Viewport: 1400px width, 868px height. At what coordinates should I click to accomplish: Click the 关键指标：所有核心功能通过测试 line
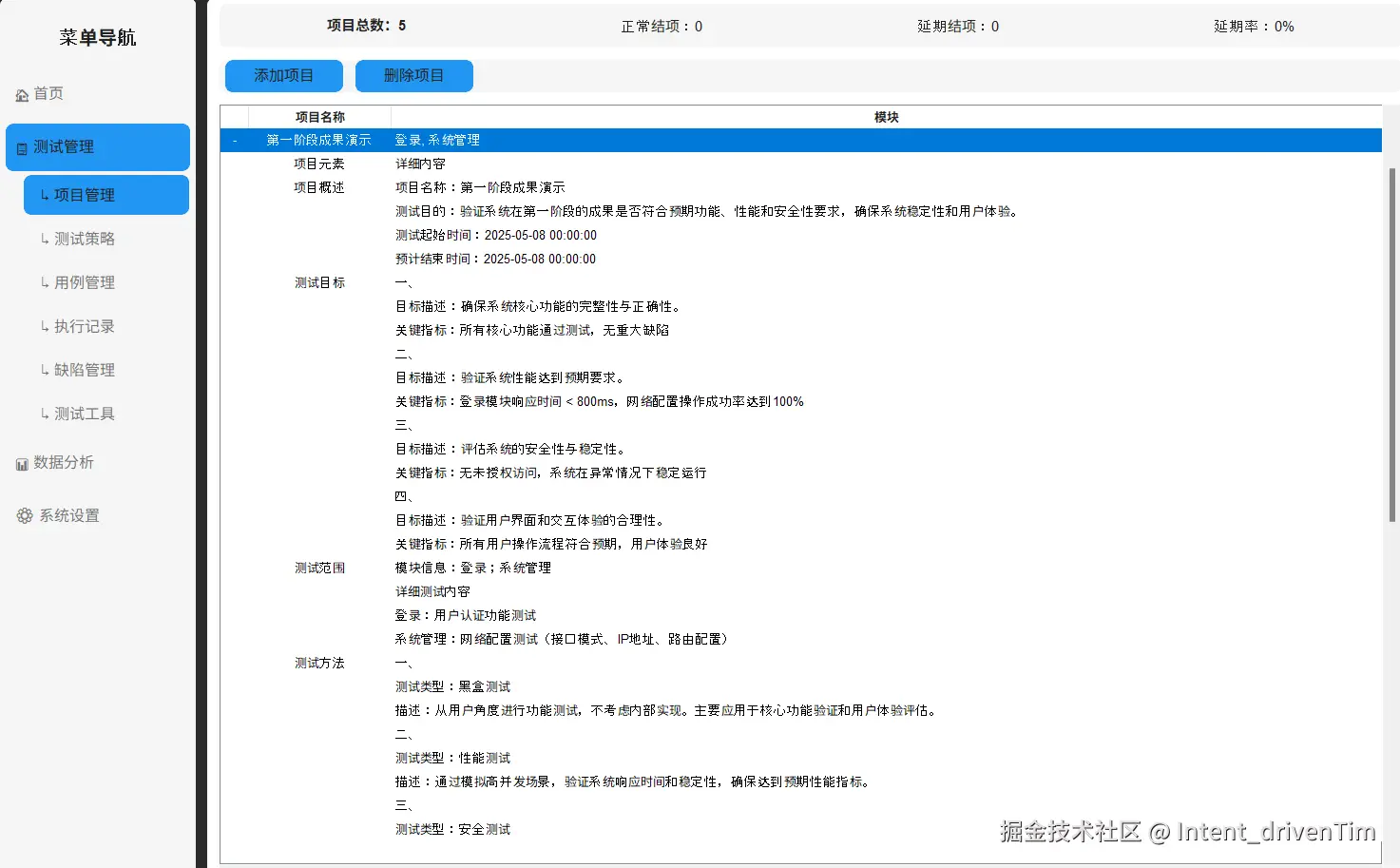tap(532, 331)
